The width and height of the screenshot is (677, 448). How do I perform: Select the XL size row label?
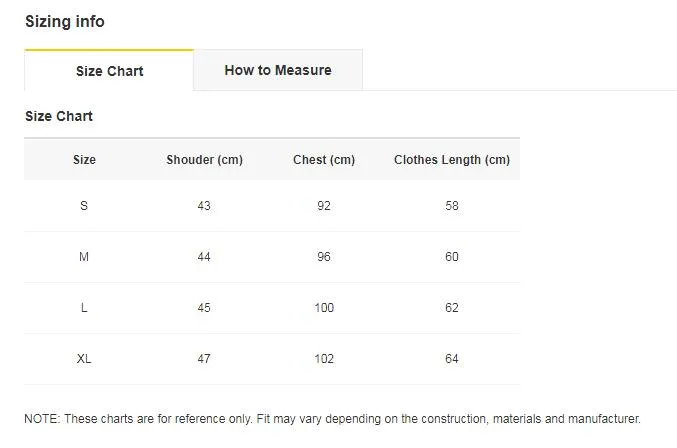(84, 359)
